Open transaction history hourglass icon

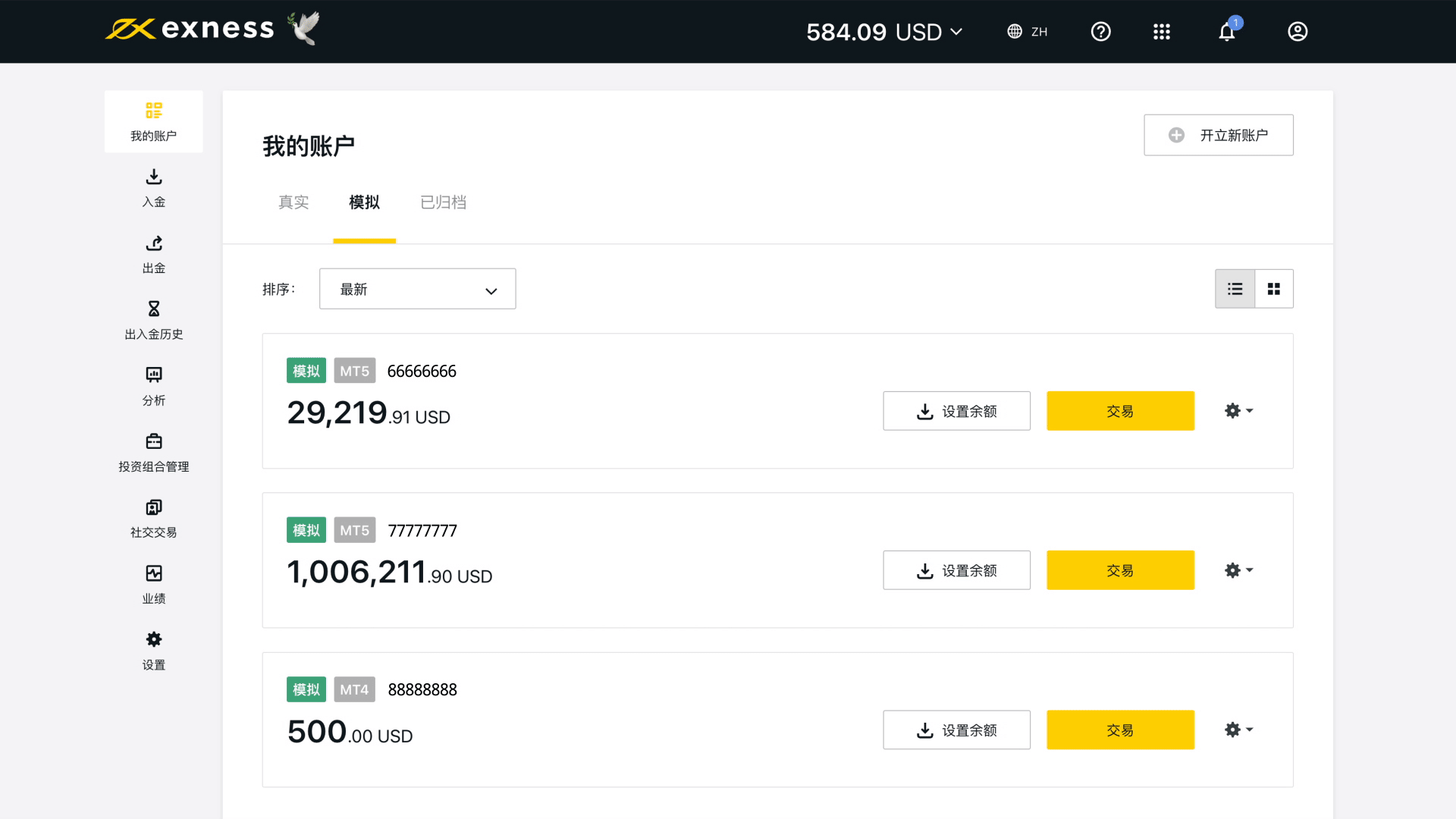154,309
